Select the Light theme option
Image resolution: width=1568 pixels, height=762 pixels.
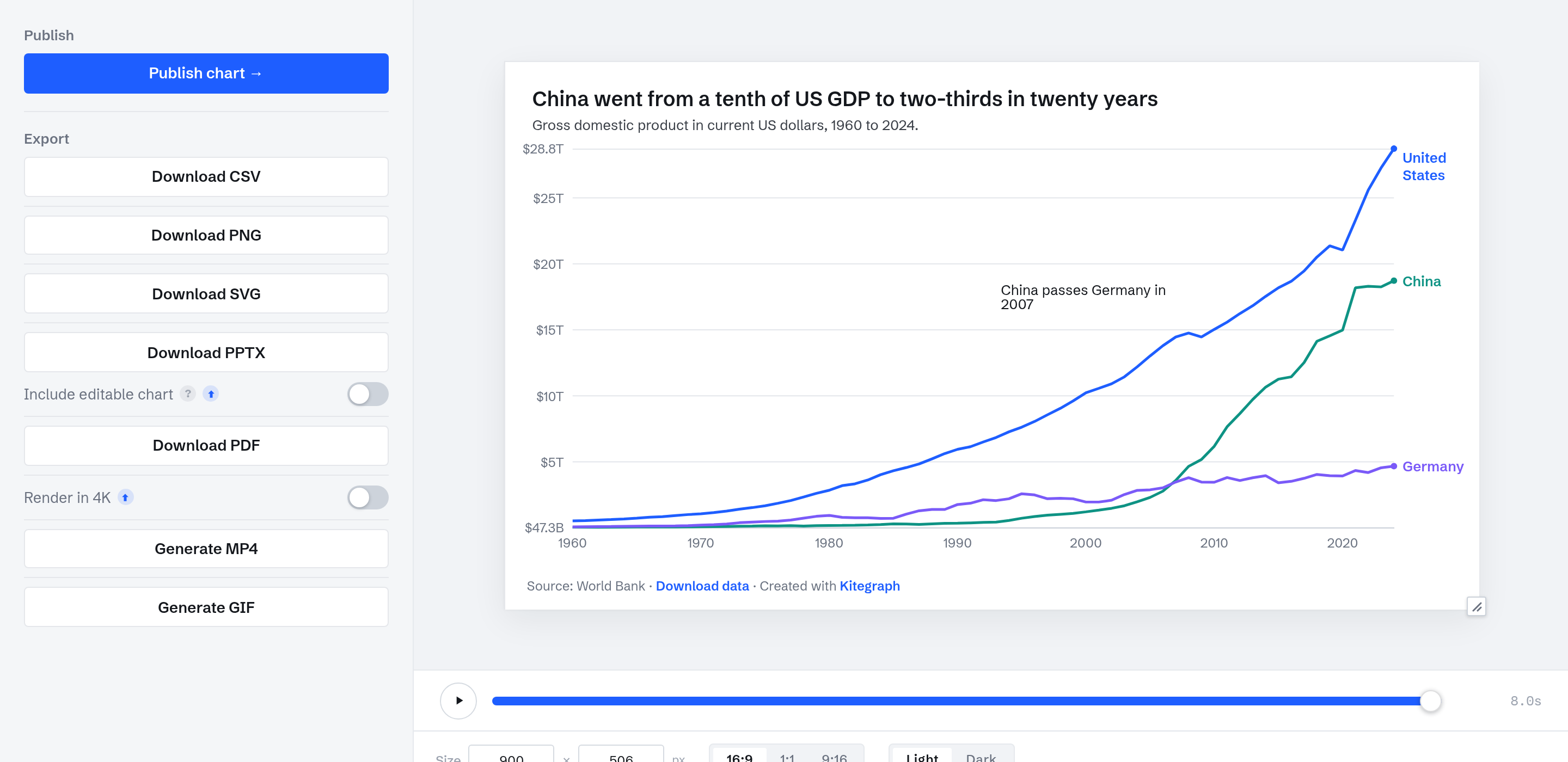[x=922, y=756]
